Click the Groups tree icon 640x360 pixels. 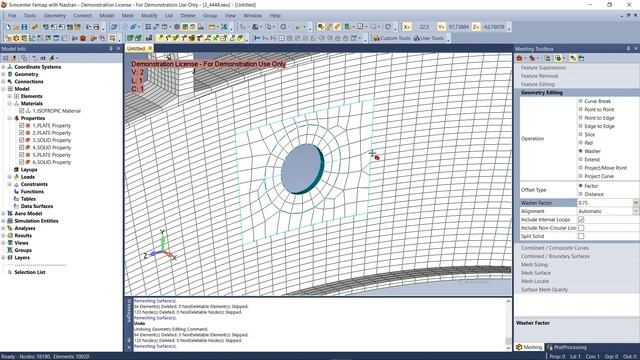pyautogui.click(x=10, y=250)
